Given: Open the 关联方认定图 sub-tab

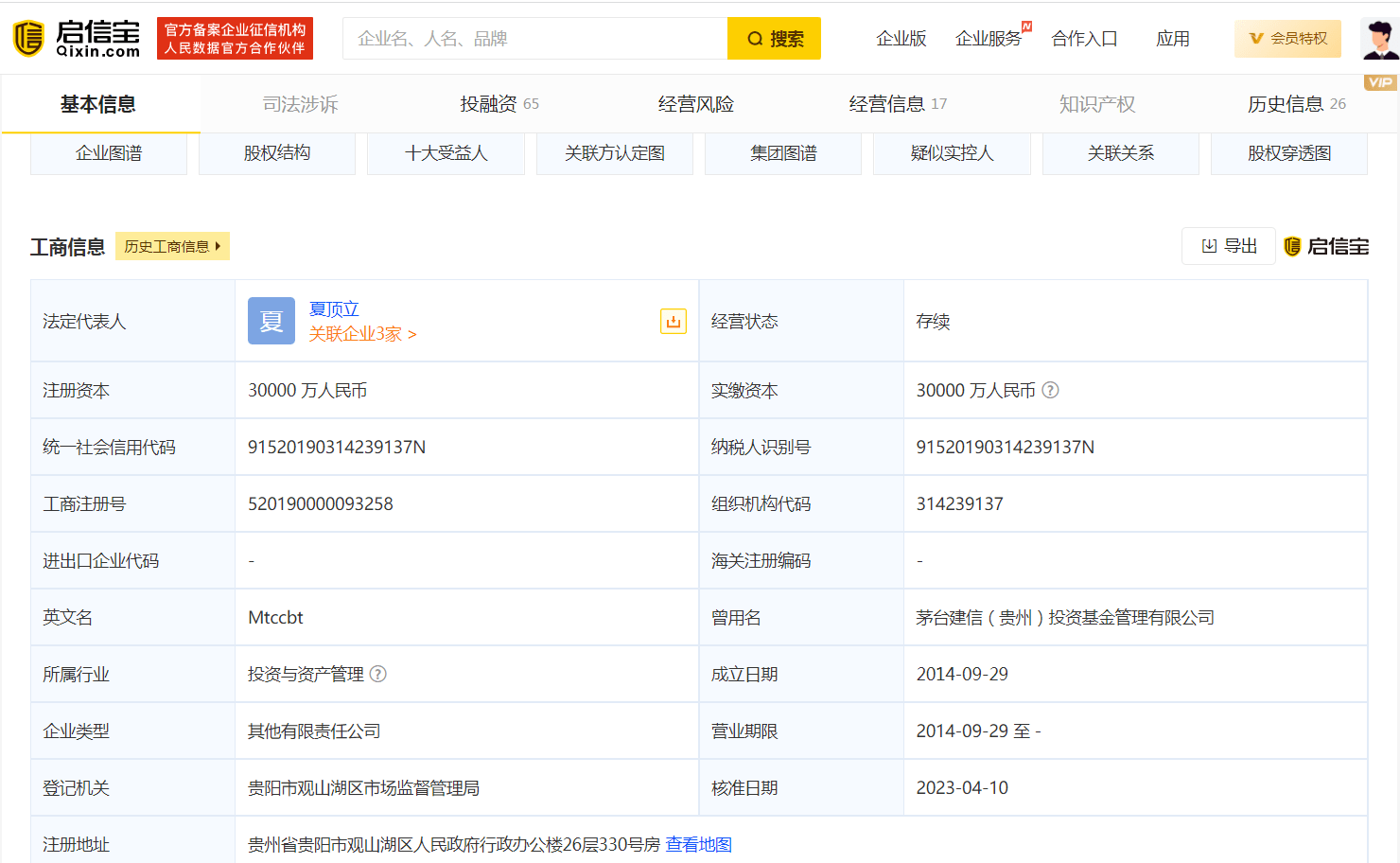Looking at the screenshot, I should 615,153.
